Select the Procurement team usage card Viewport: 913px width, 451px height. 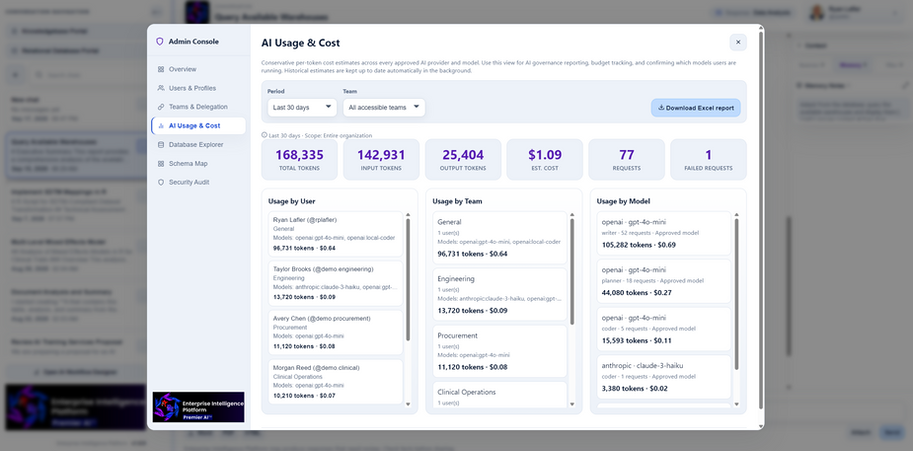(x=500, y=351)
